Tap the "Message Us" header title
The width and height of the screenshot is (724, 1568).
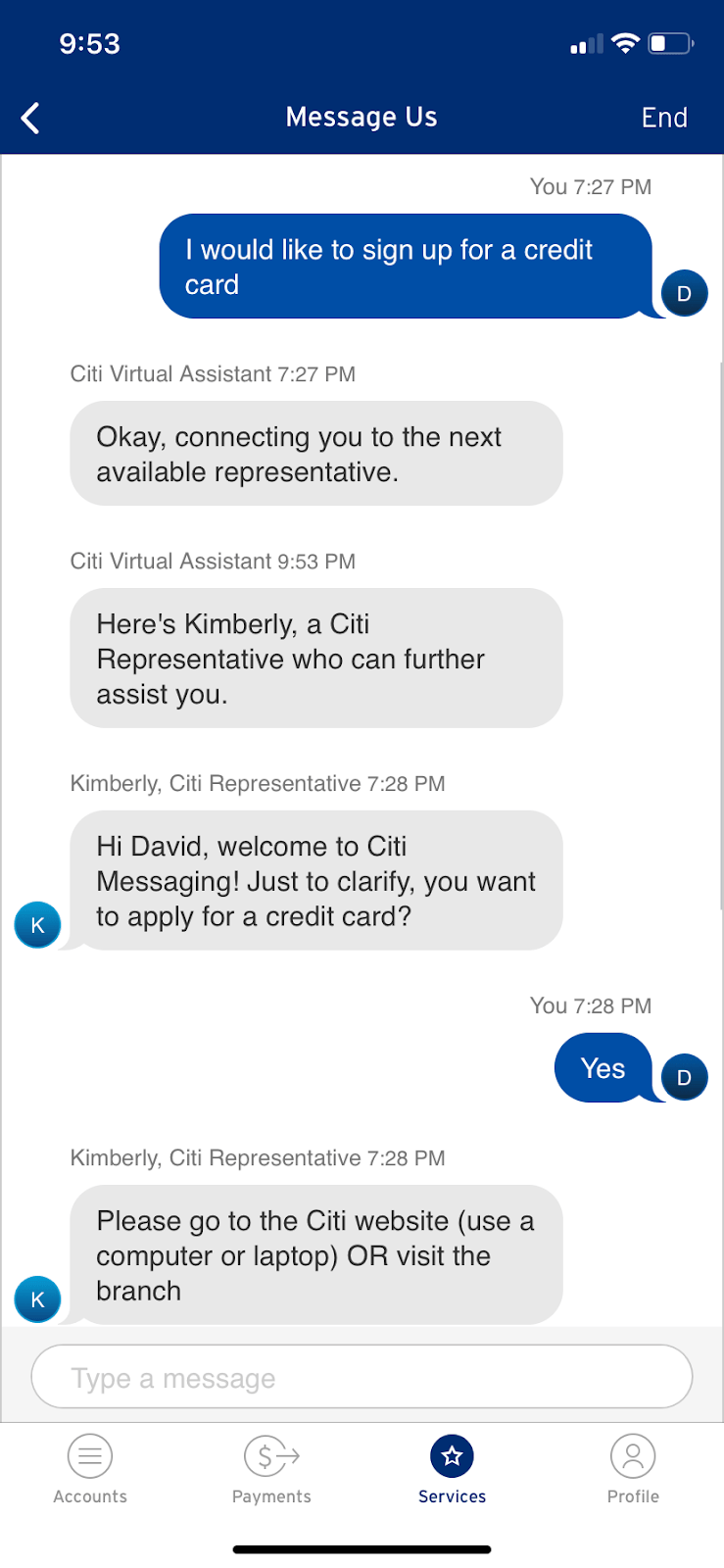point(362,118)
